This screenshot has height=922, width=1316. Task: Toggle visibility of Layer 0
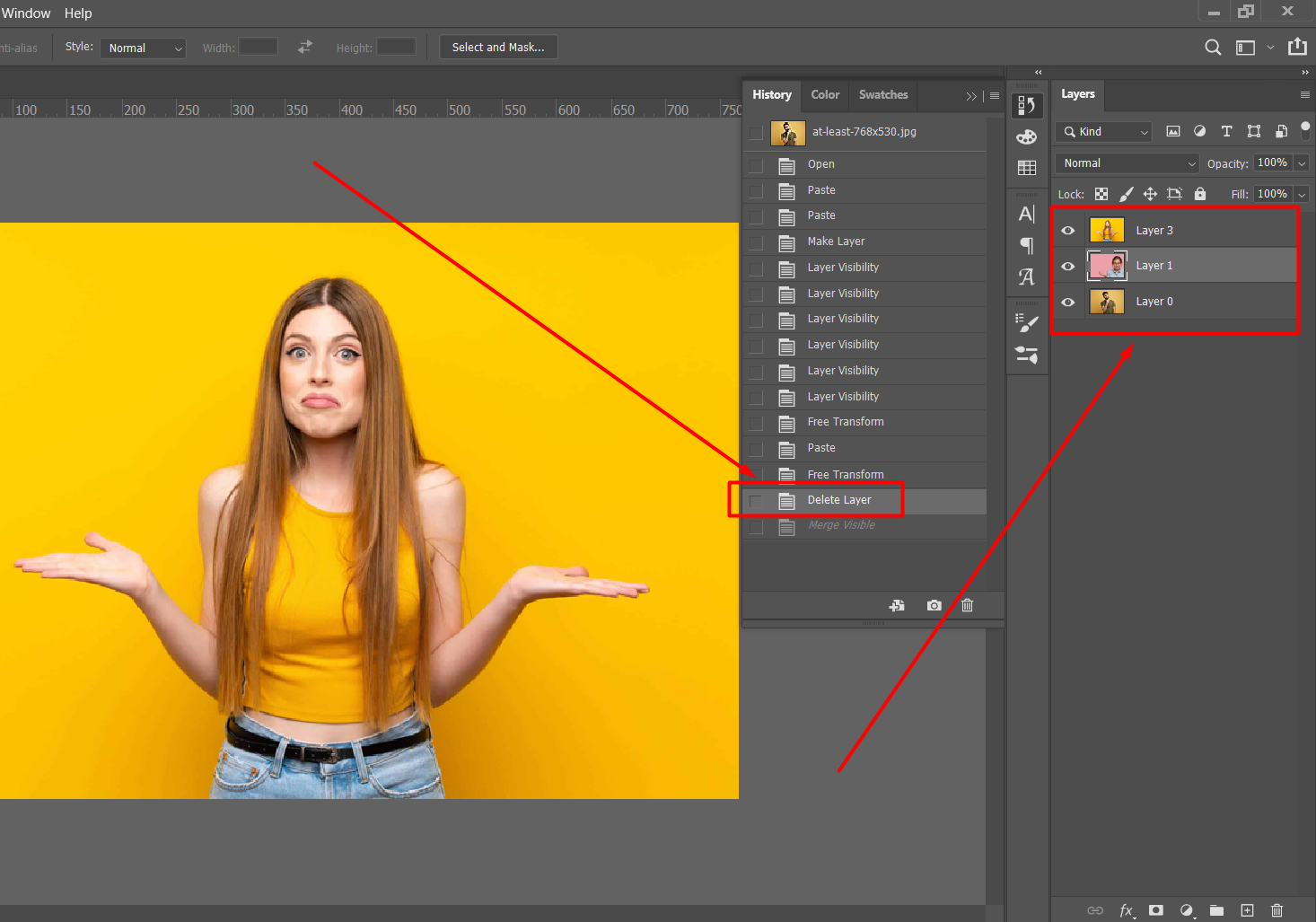point(1068,302)
